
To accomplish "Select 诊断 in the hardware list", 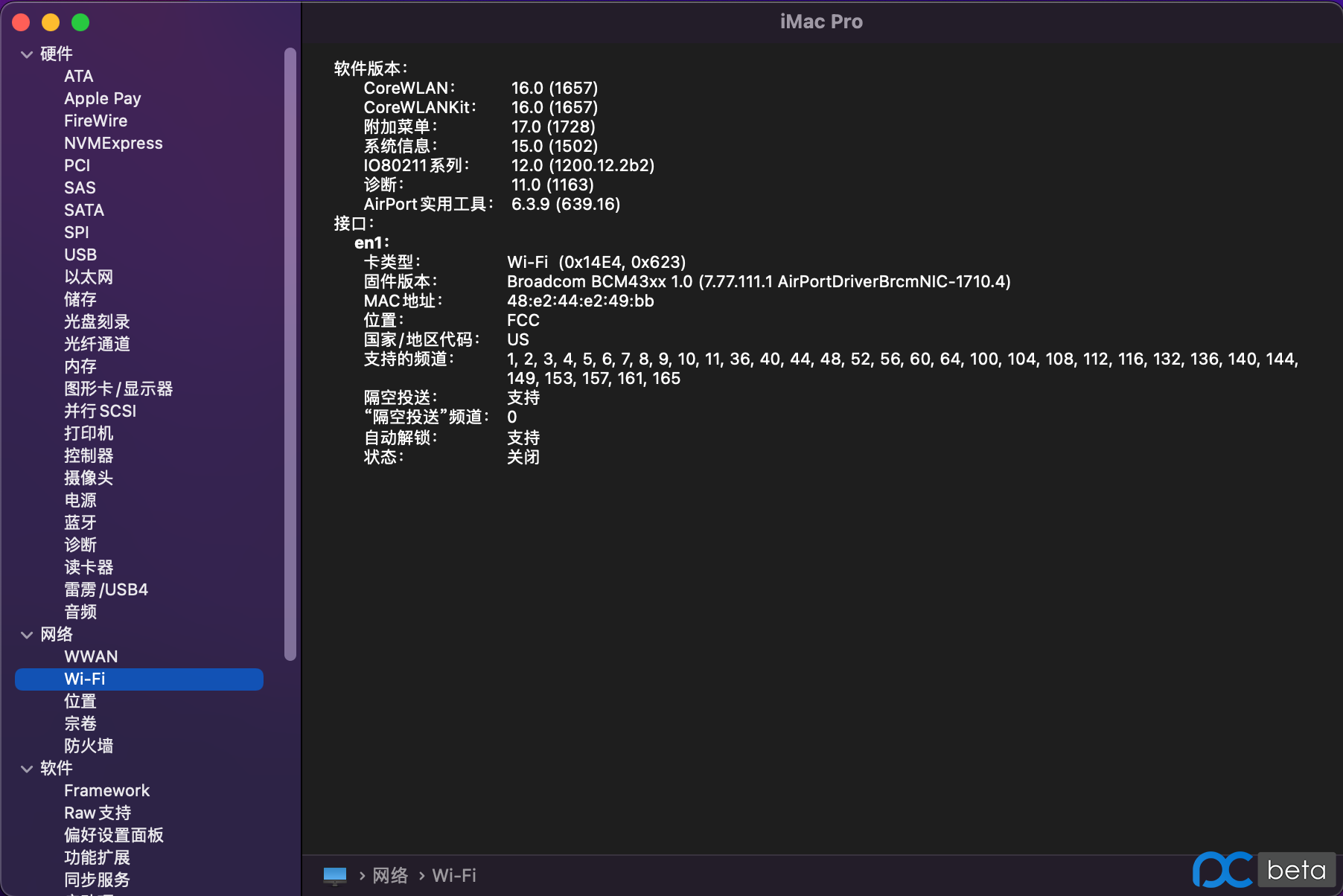I will [80, 545].
